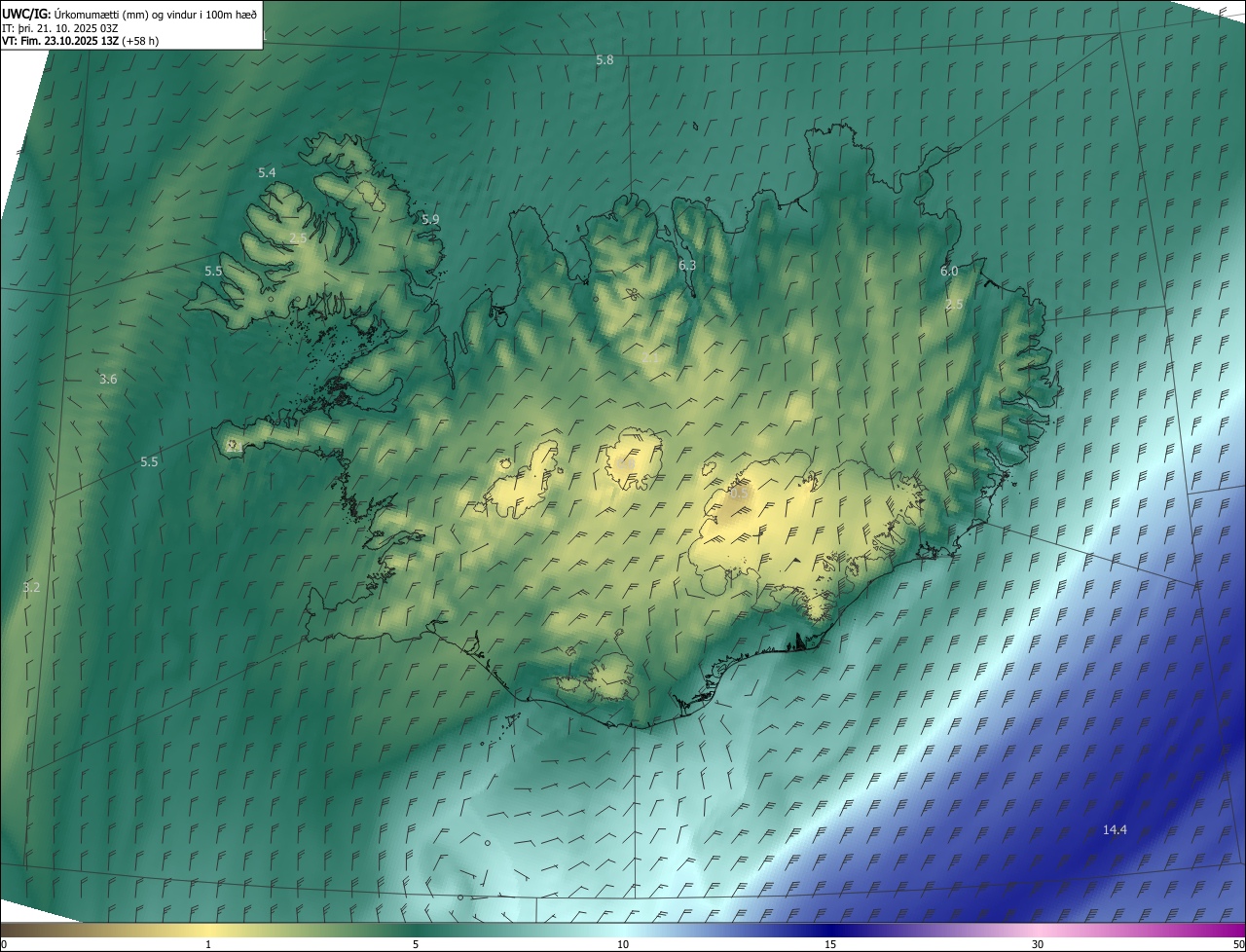1246x952 pixels.
Task: Click the 6.0 value label in the east
Action: [949, 272]
